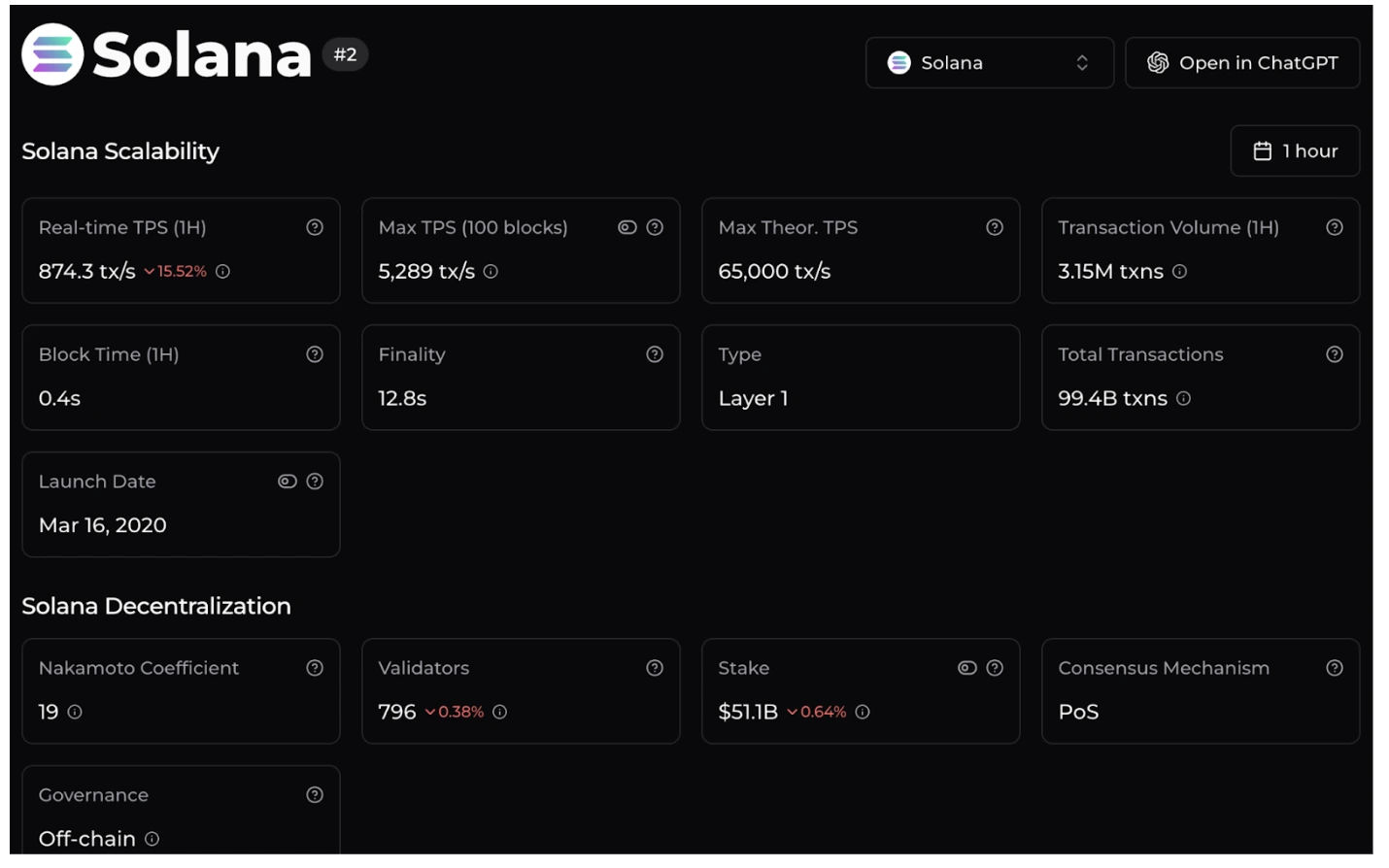Toggle visibility on Max TPS (100 blocks) card
This screenshot has height=868, width=1389.
point(627,227)
